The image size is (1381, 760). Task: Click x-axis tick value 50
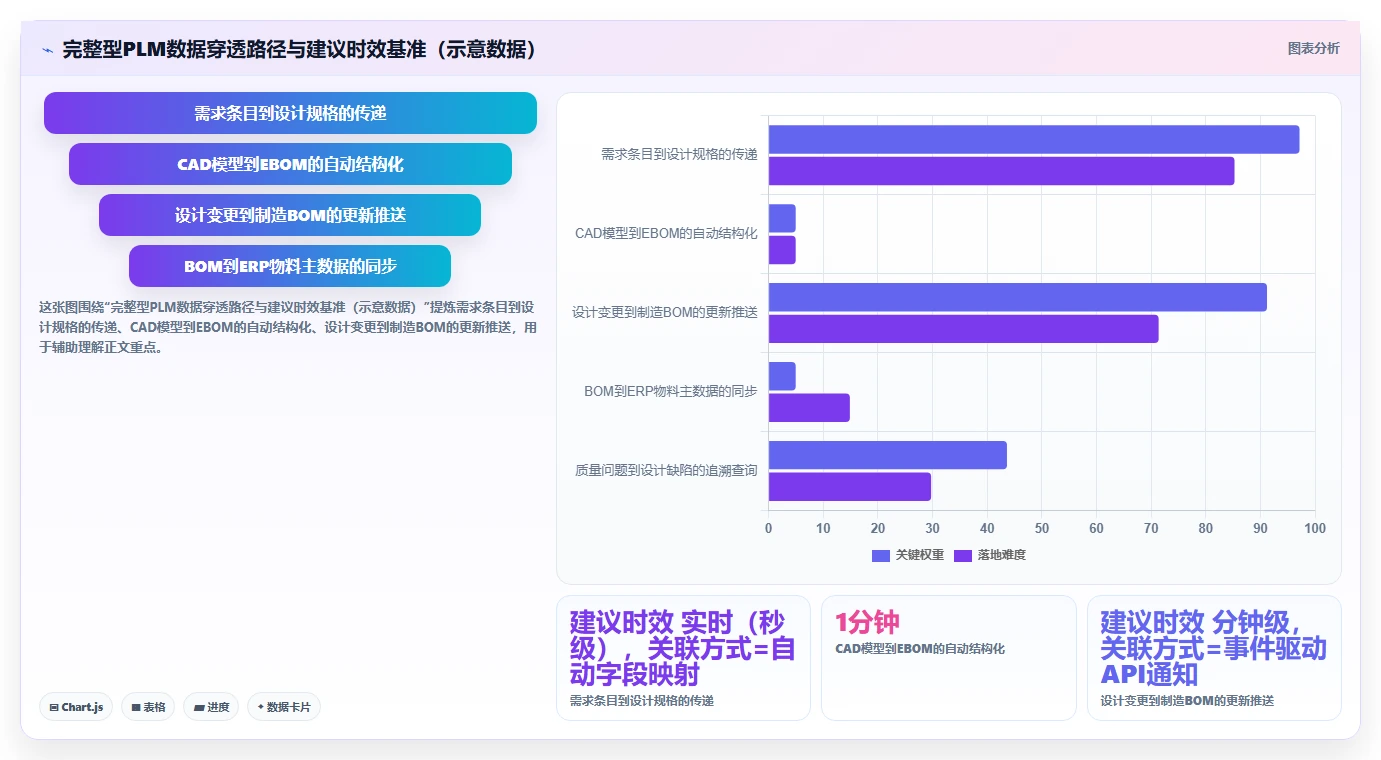(1042, 528)
